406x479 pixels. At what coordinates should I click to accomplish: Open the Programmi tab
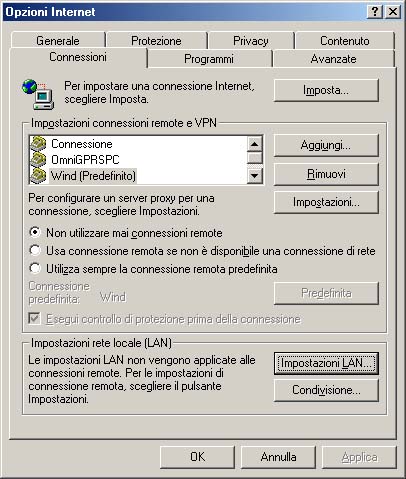pos(209,59)
